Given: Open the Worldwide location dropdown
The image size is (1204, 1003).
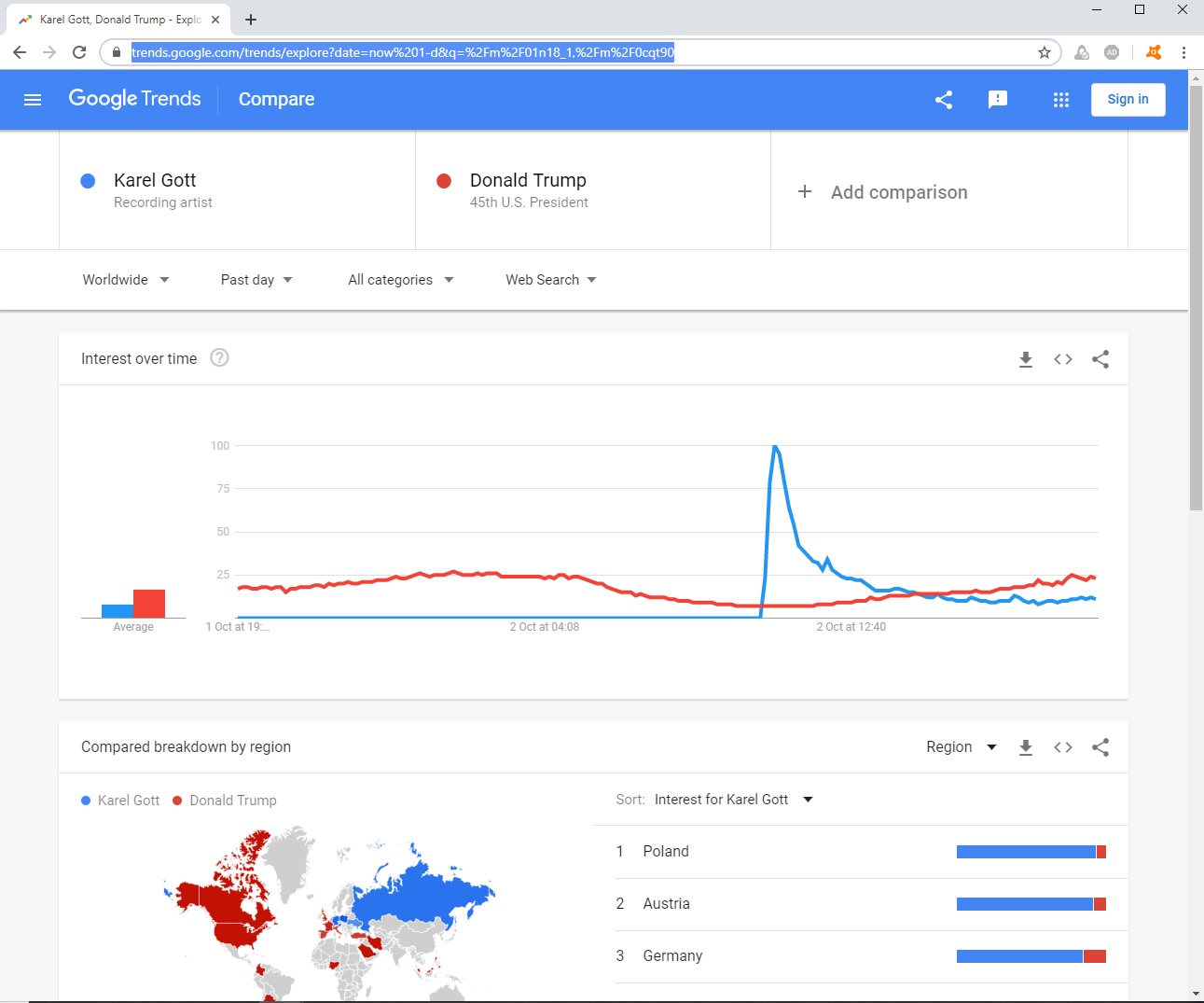Looking at the screenshot, I should 126,280.
